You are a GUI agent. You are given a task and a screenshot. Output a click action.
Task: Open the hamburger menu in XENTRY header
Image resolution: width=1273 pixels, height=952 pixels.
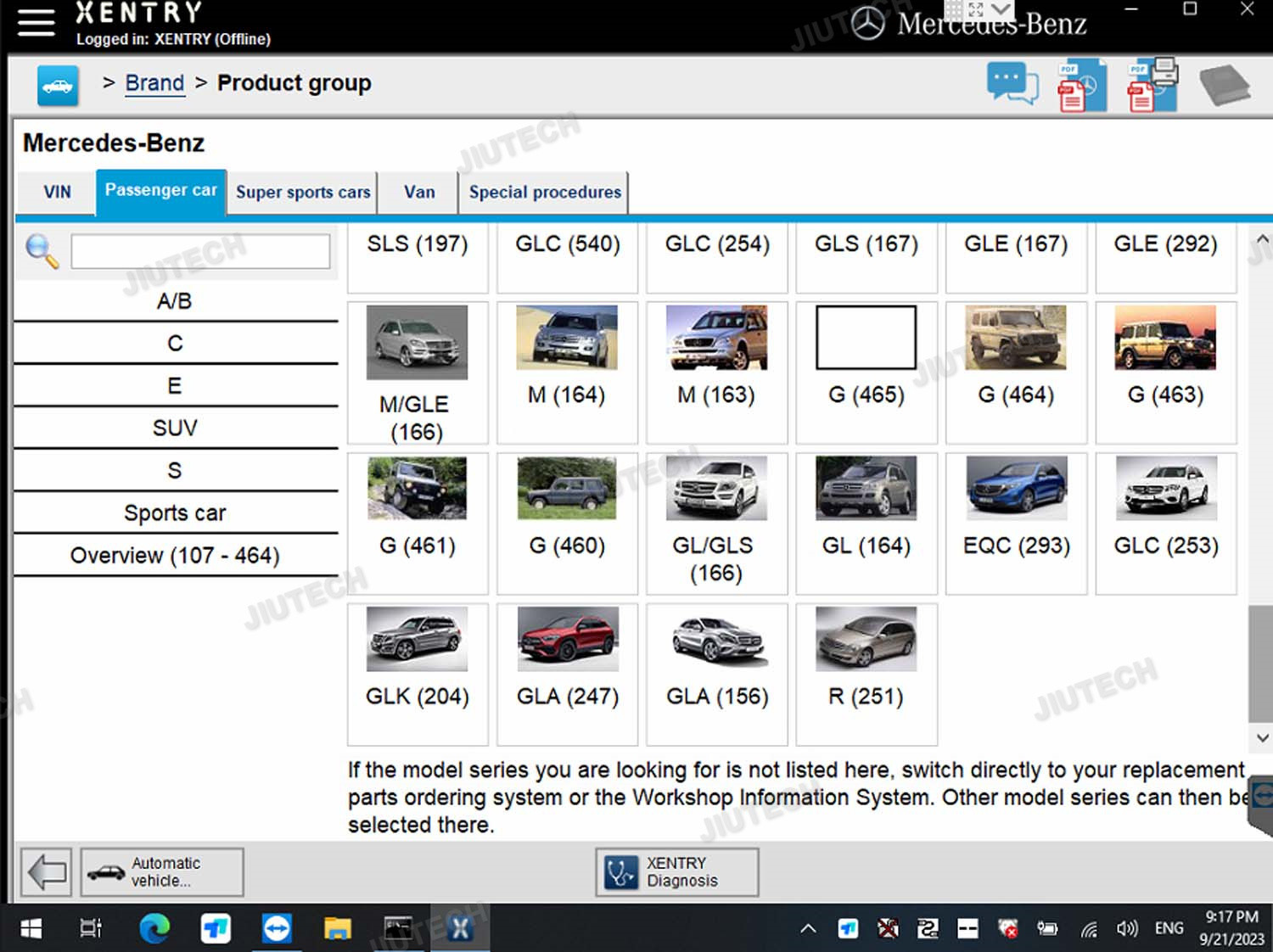36,23
